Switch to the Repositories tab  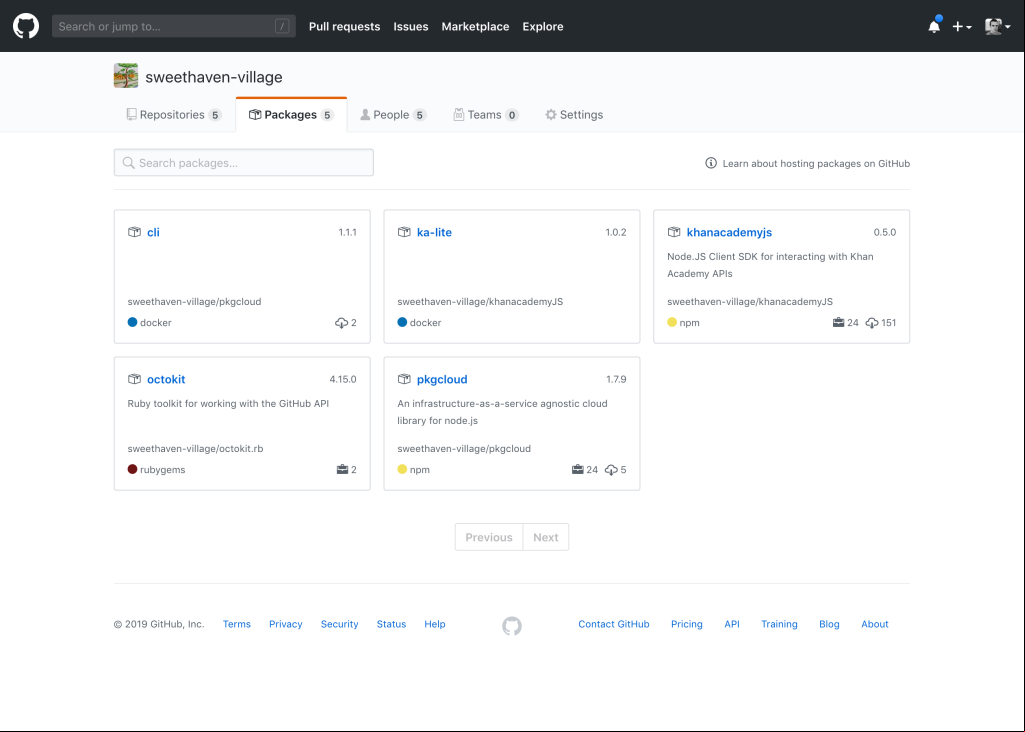click(174, 114)
